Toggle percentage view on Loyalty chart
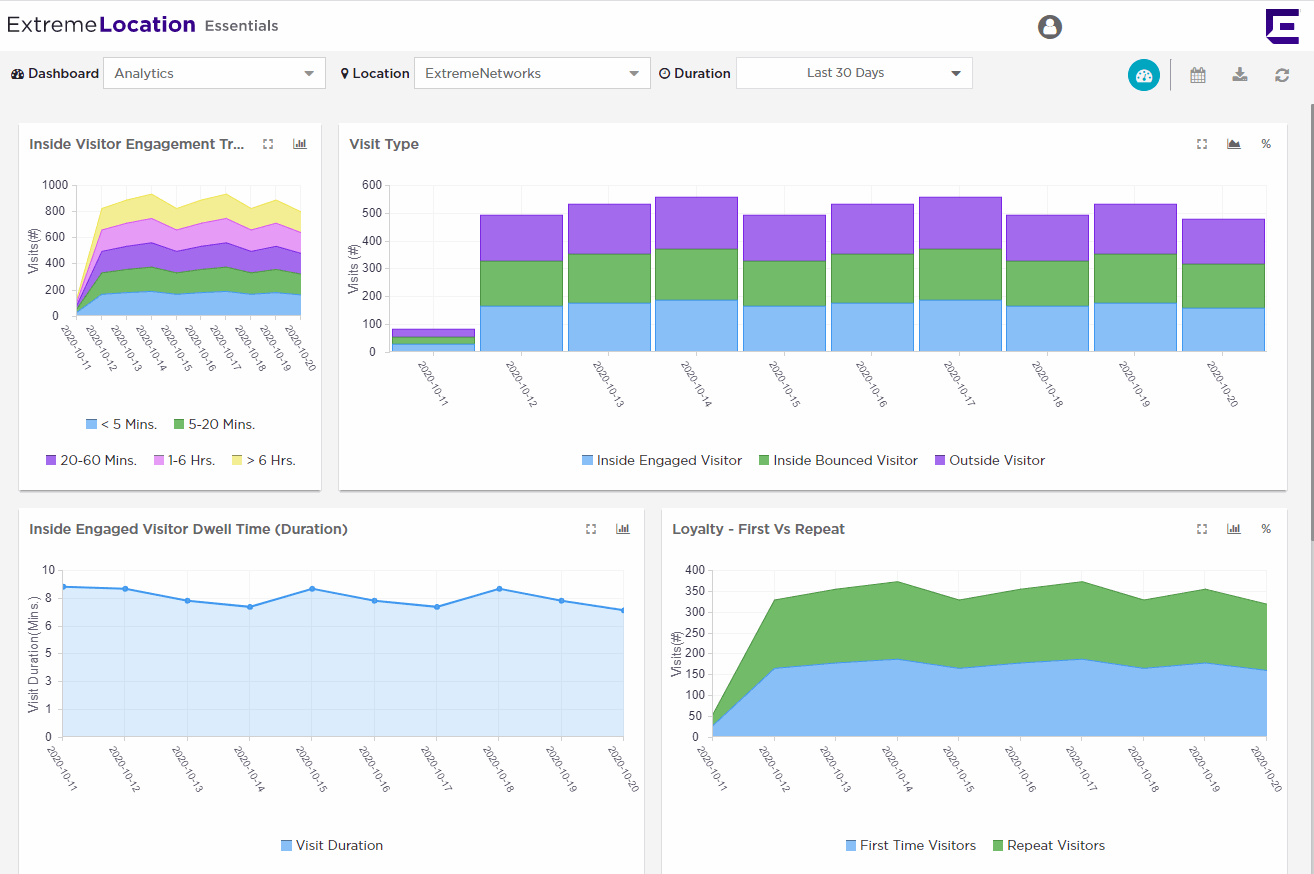Screen dimensions: 1314x874 point(1266,529)
